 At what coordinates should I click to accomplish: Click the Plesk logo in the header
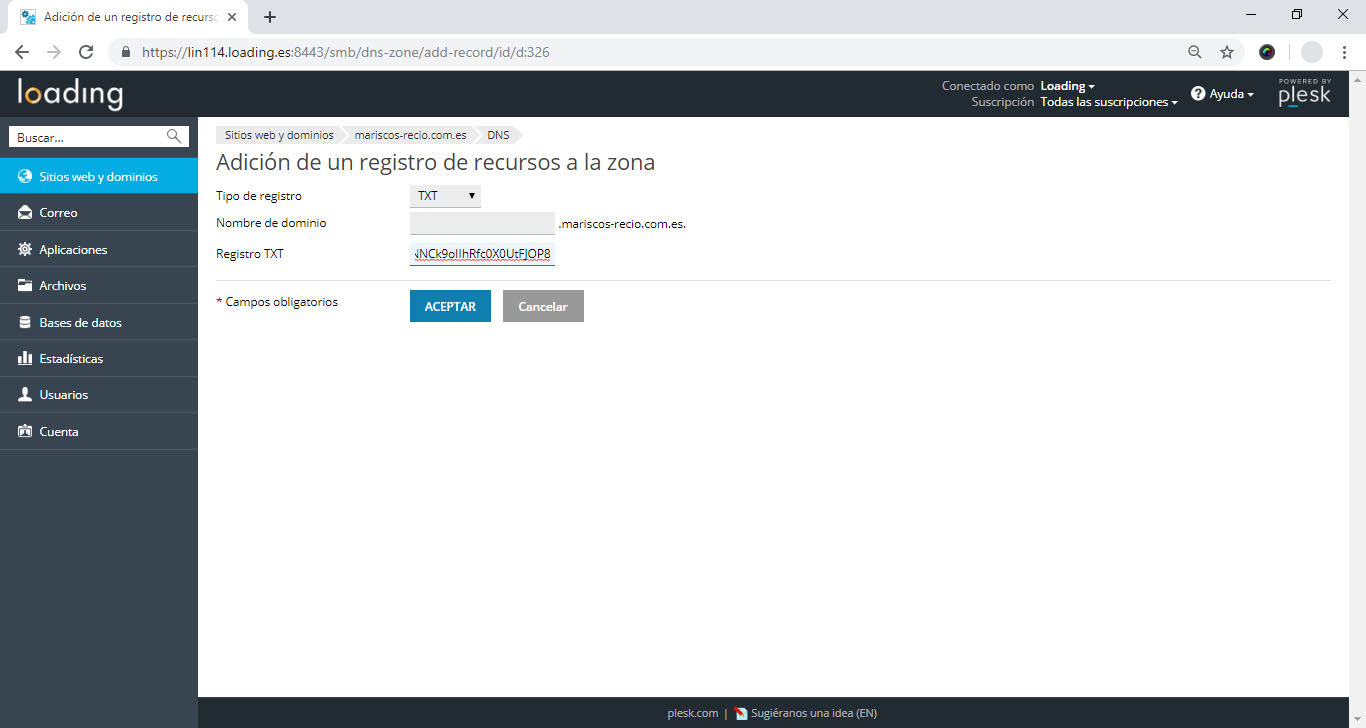1305,93
